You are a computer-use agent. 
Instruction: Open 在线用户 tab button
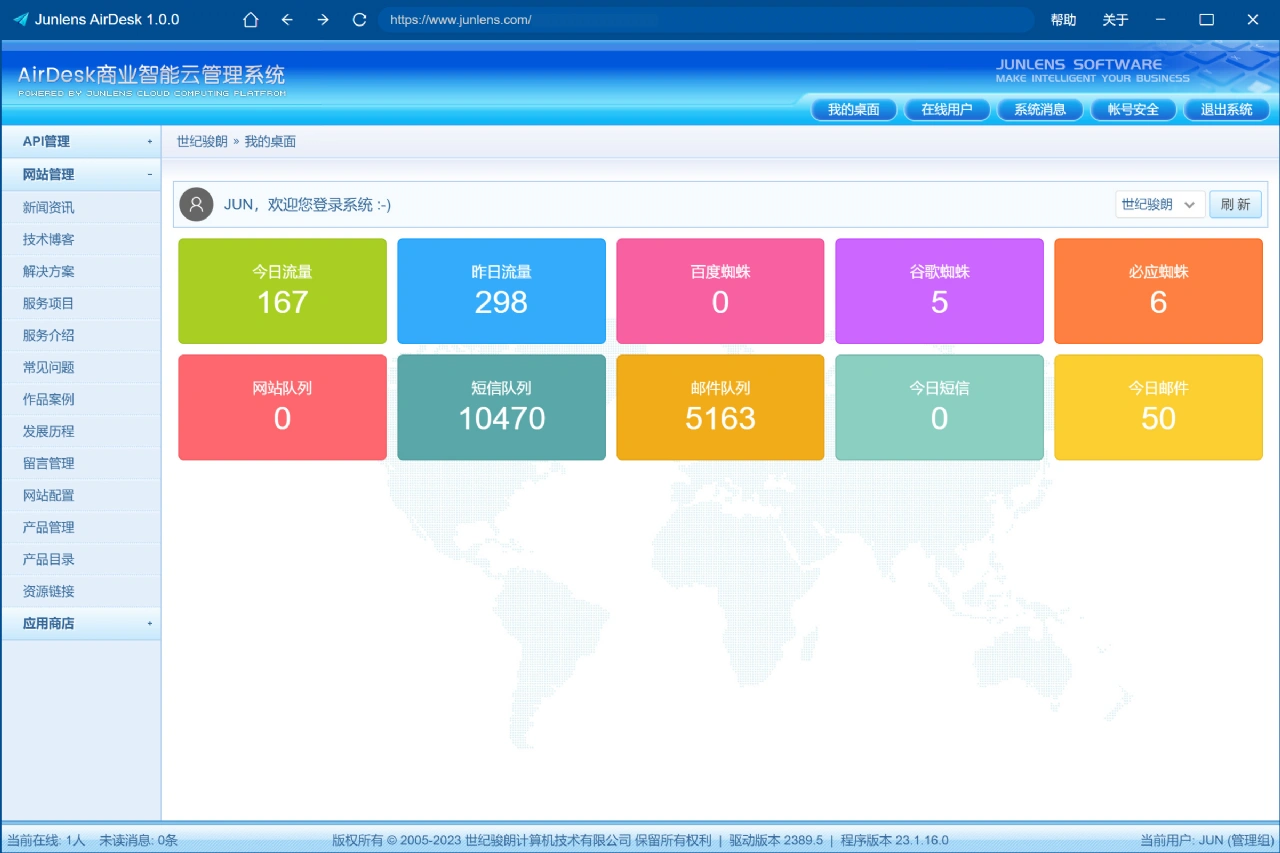click(x=947, y=110)
